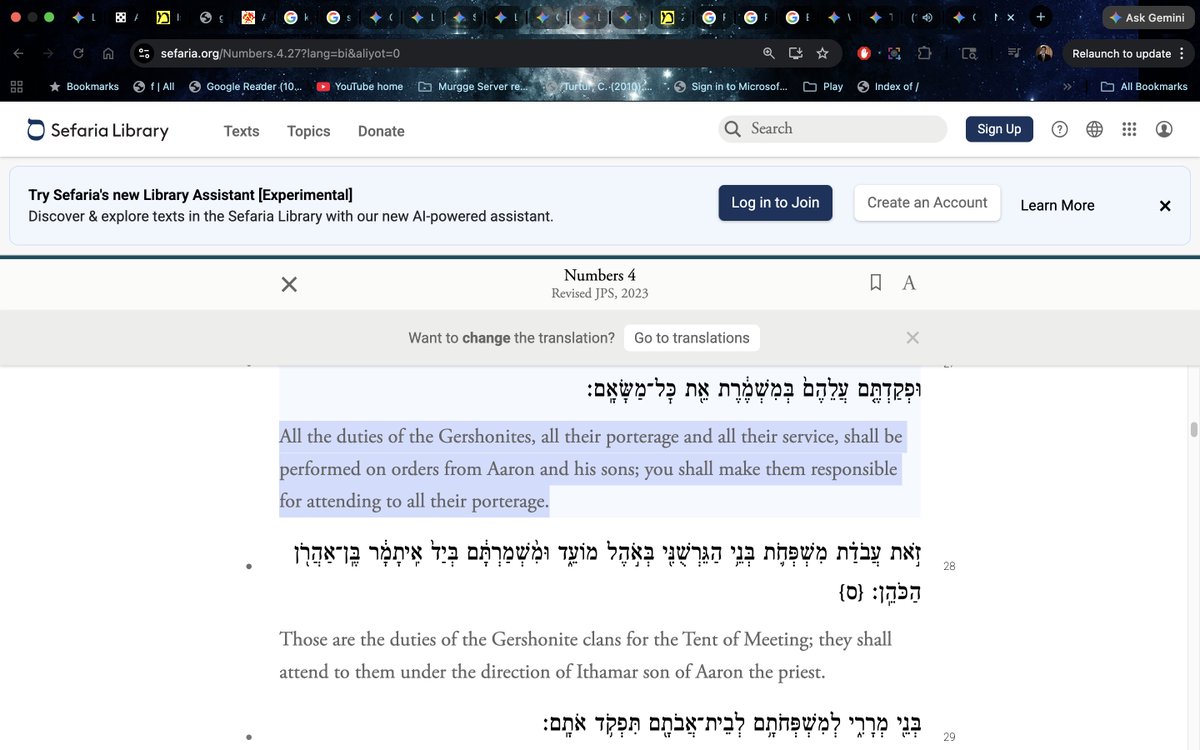Open the Play bookmark folder
Screen dimensions: 1200x750
coord(823,87)
